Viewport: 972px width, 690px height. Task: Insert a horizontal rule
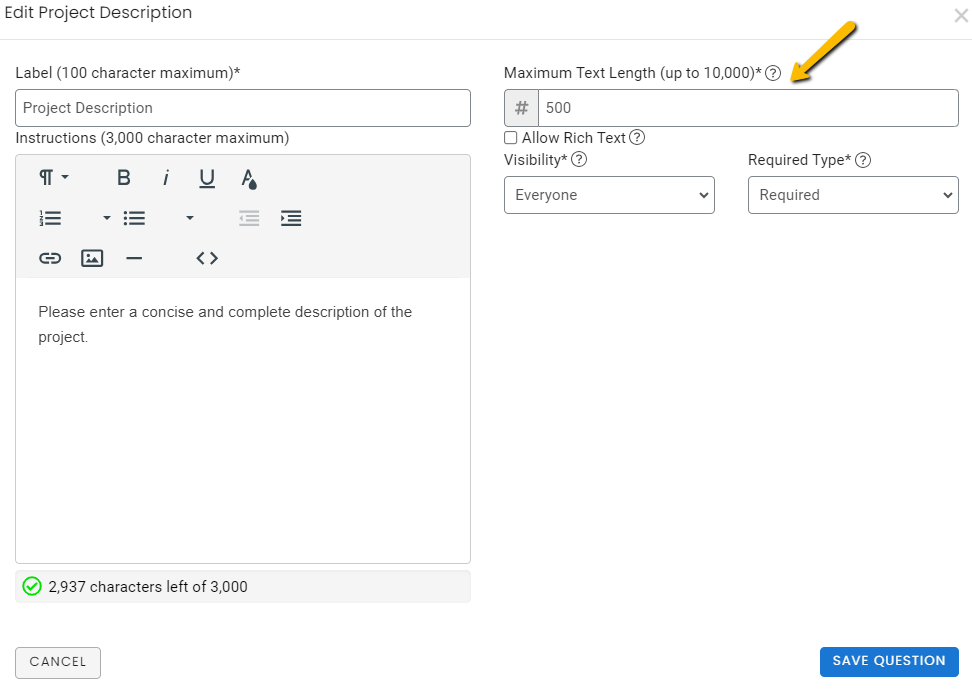pos(134,258)
